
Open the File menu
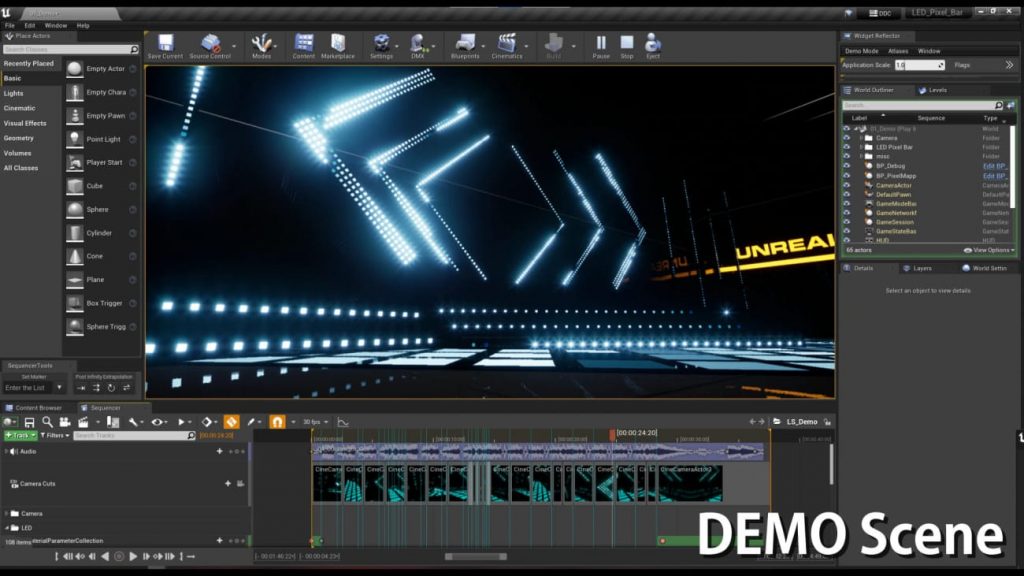click(10, 25)
